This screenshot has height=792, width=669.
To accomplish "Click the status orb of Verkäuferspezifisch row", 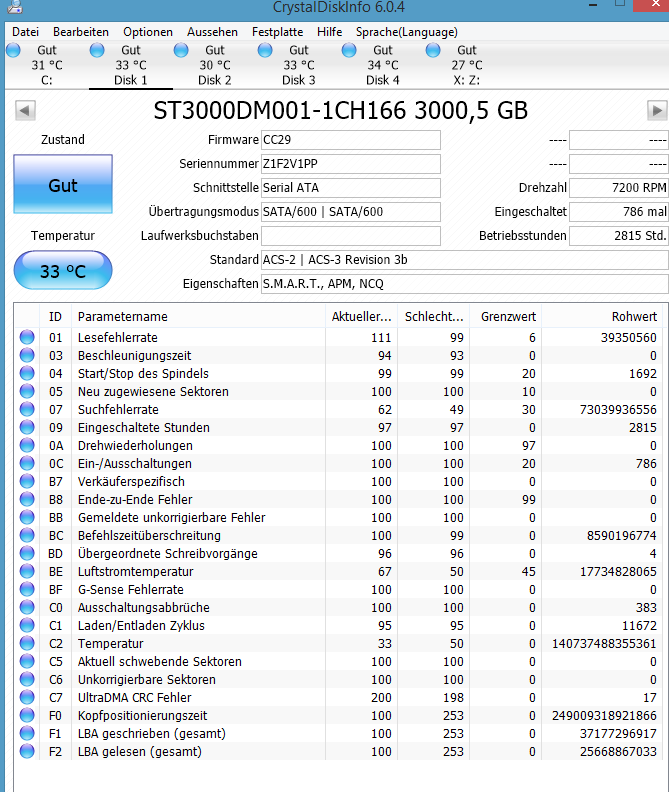I will click(x=27, y=481).
